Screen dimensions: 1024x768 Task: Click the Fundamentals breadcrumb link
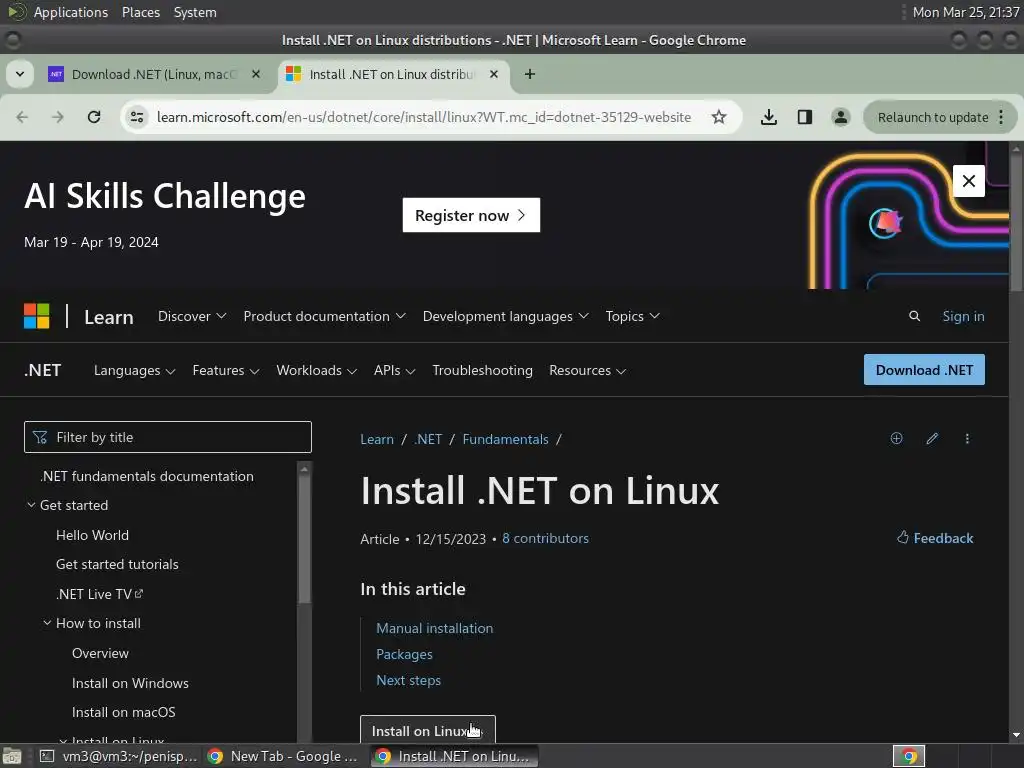pyautogui.click(x=505, y=439)
